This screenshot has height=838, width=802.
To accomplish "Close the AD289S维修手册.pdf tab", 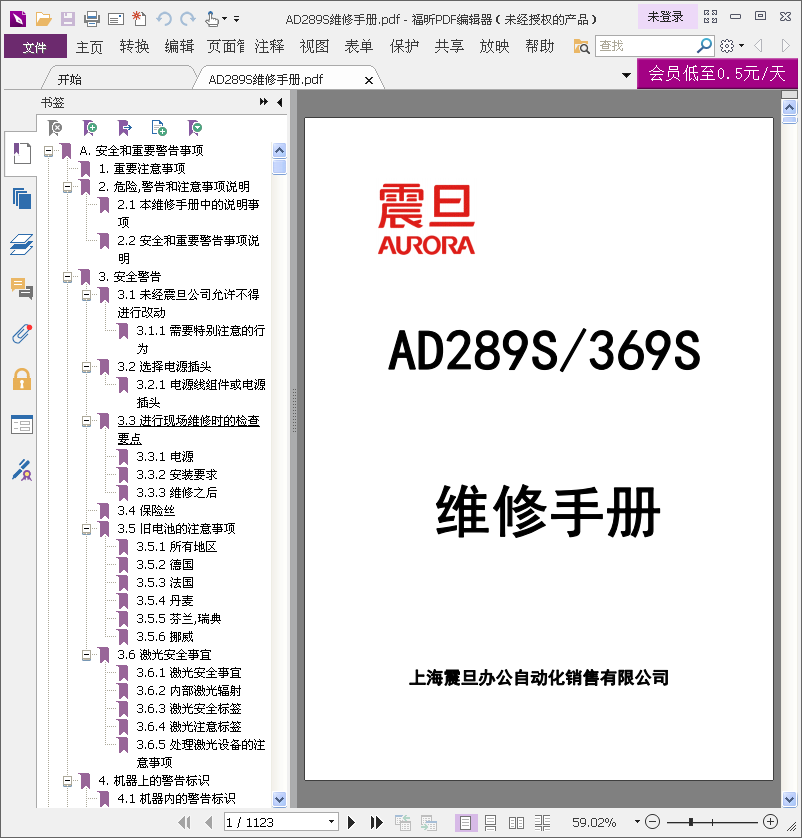I will tap(369, 80).
